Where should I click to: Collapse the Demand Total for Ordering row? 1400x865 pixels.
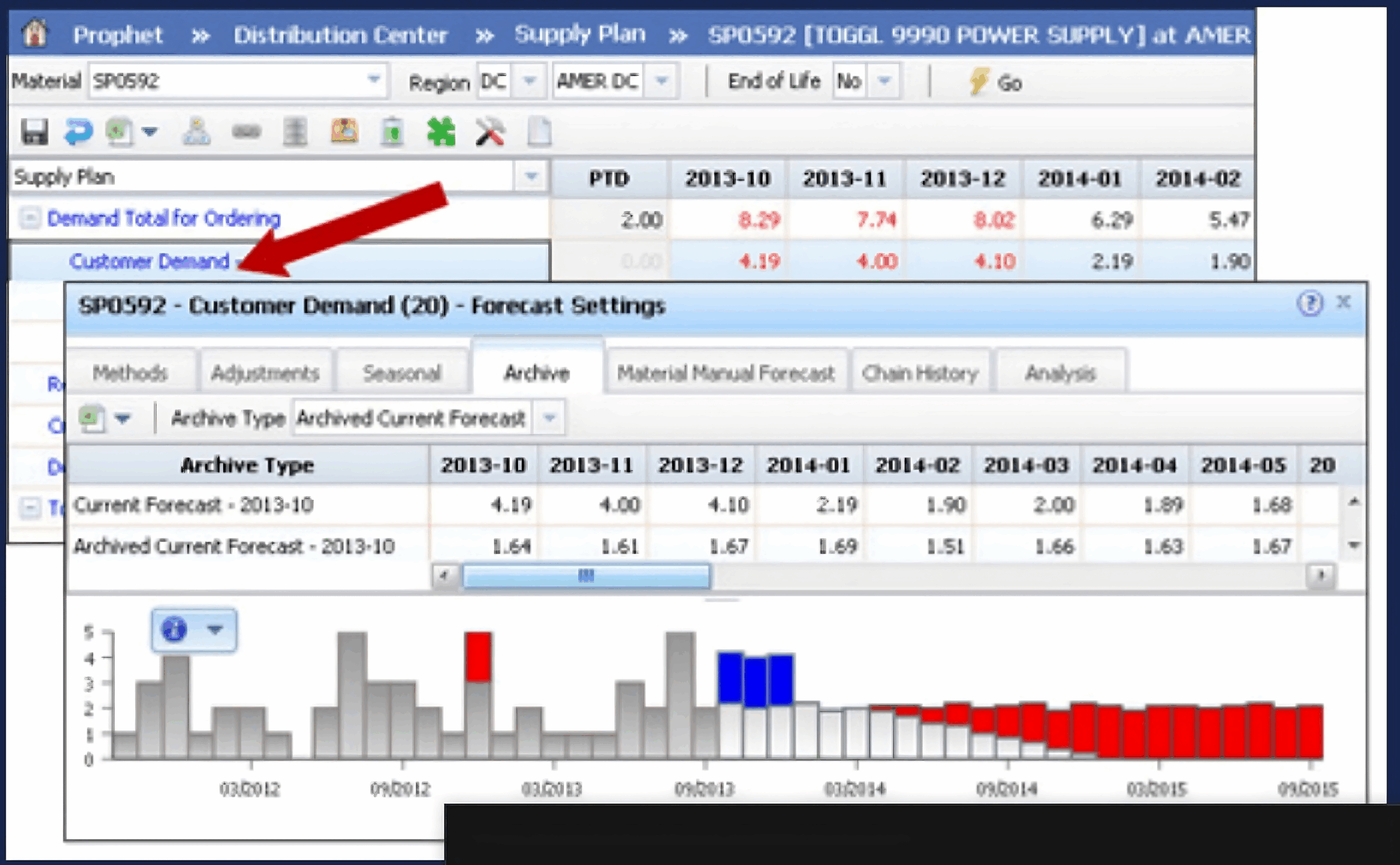pos(30,219)
